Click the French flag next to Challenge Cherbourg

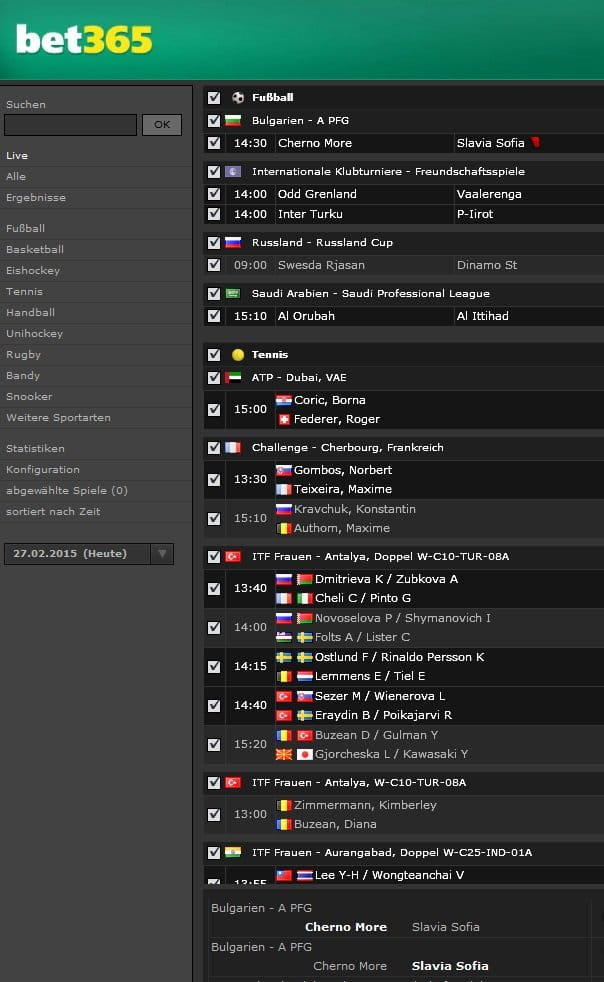click(233, 447)
